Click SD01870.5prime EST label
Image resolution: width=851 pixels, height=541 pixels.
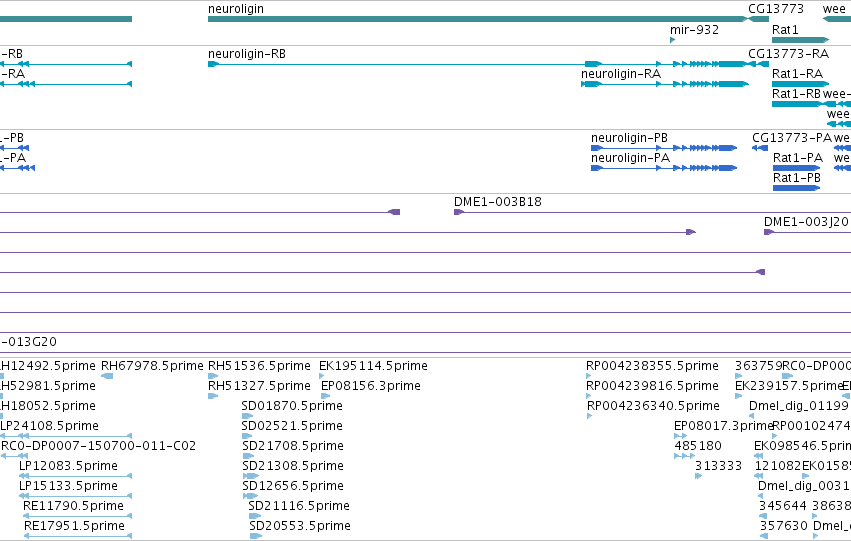(292, 406)
